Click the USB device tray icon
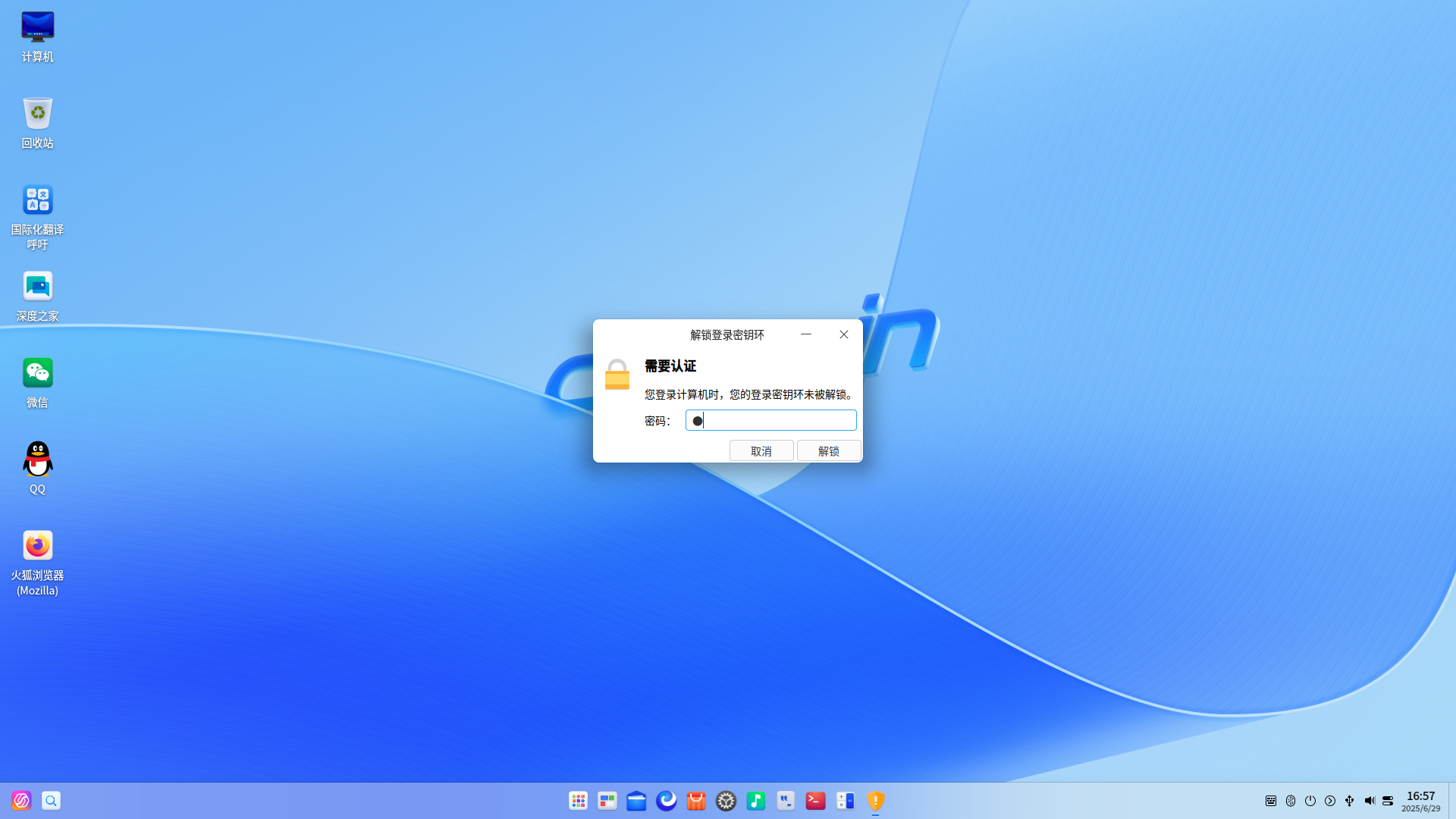 [x=1349, y=801]
